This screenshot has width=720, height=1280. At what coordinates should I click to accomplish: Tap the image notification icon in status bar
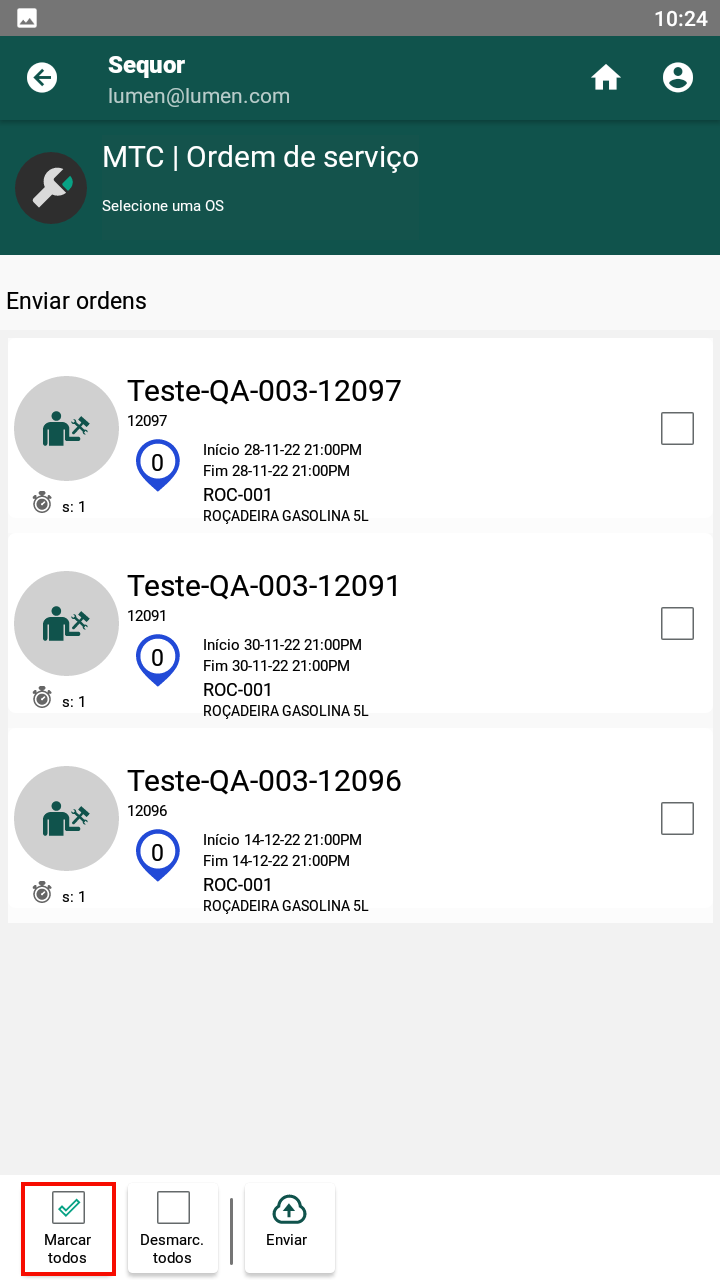coord(27,18)
